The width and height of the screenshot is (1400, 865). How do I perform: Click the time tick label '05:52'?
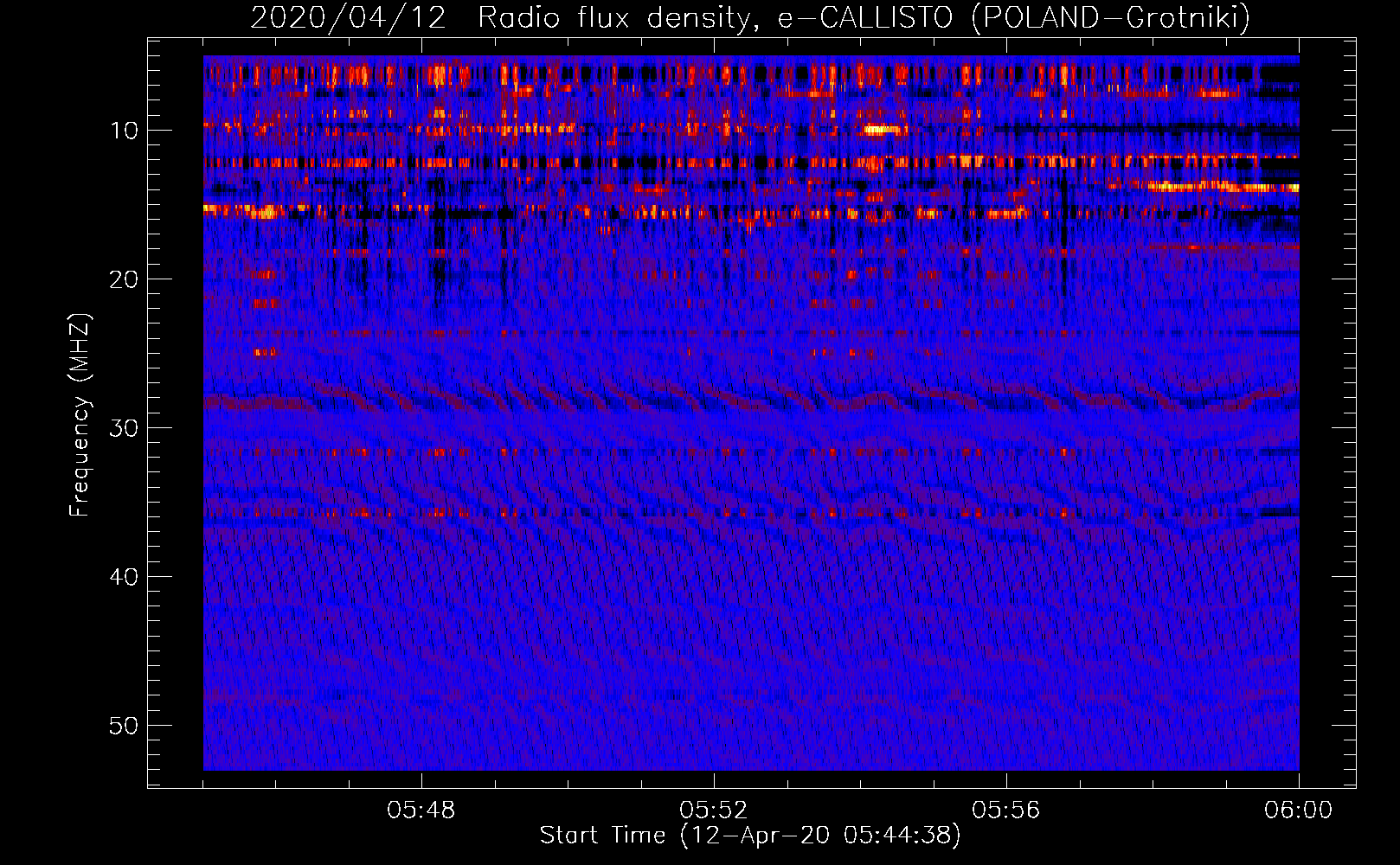tap(714, 811)
